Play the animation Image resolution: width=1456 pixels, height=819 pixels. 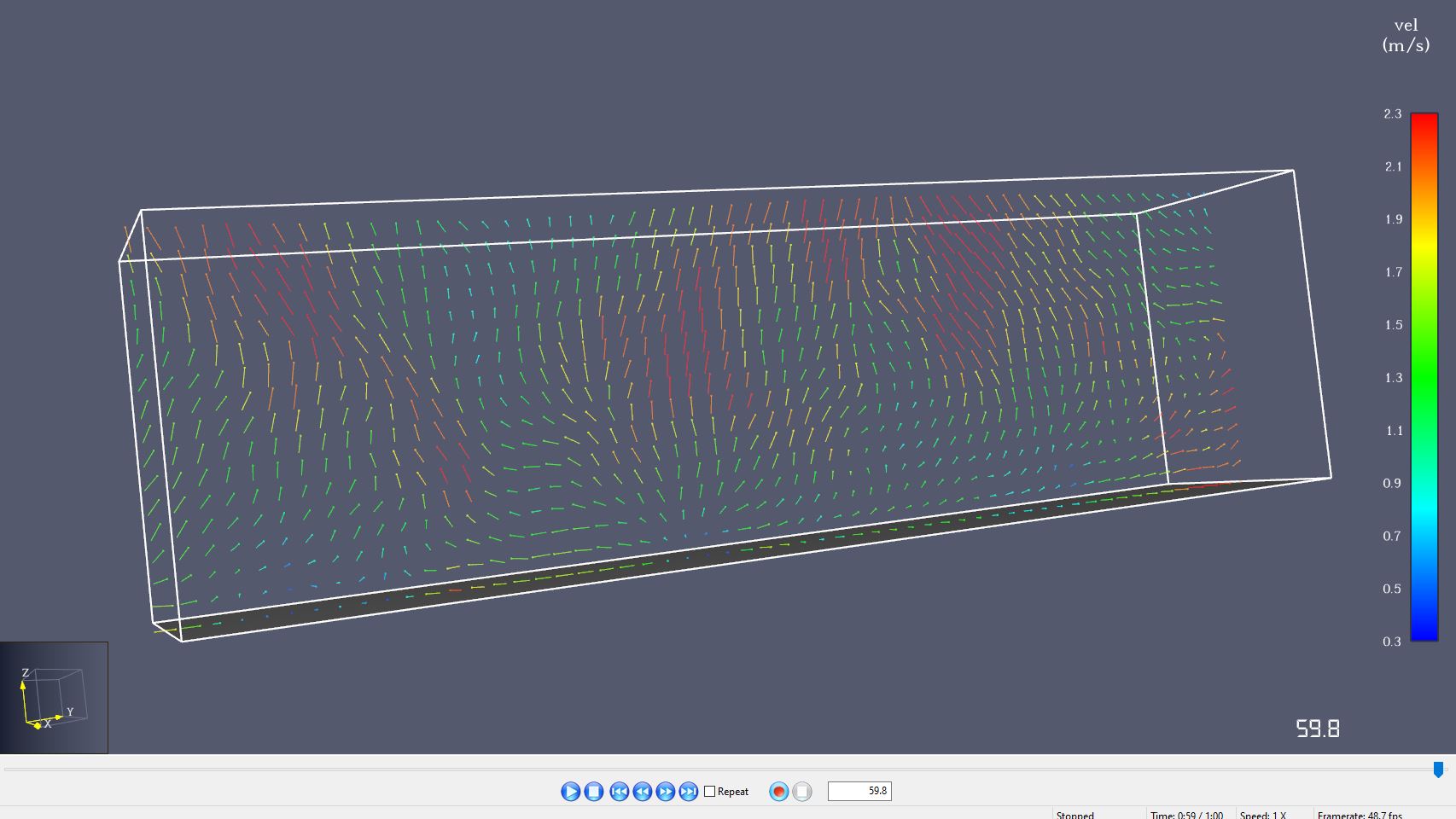pyautogui.click(x=569, y=791)
